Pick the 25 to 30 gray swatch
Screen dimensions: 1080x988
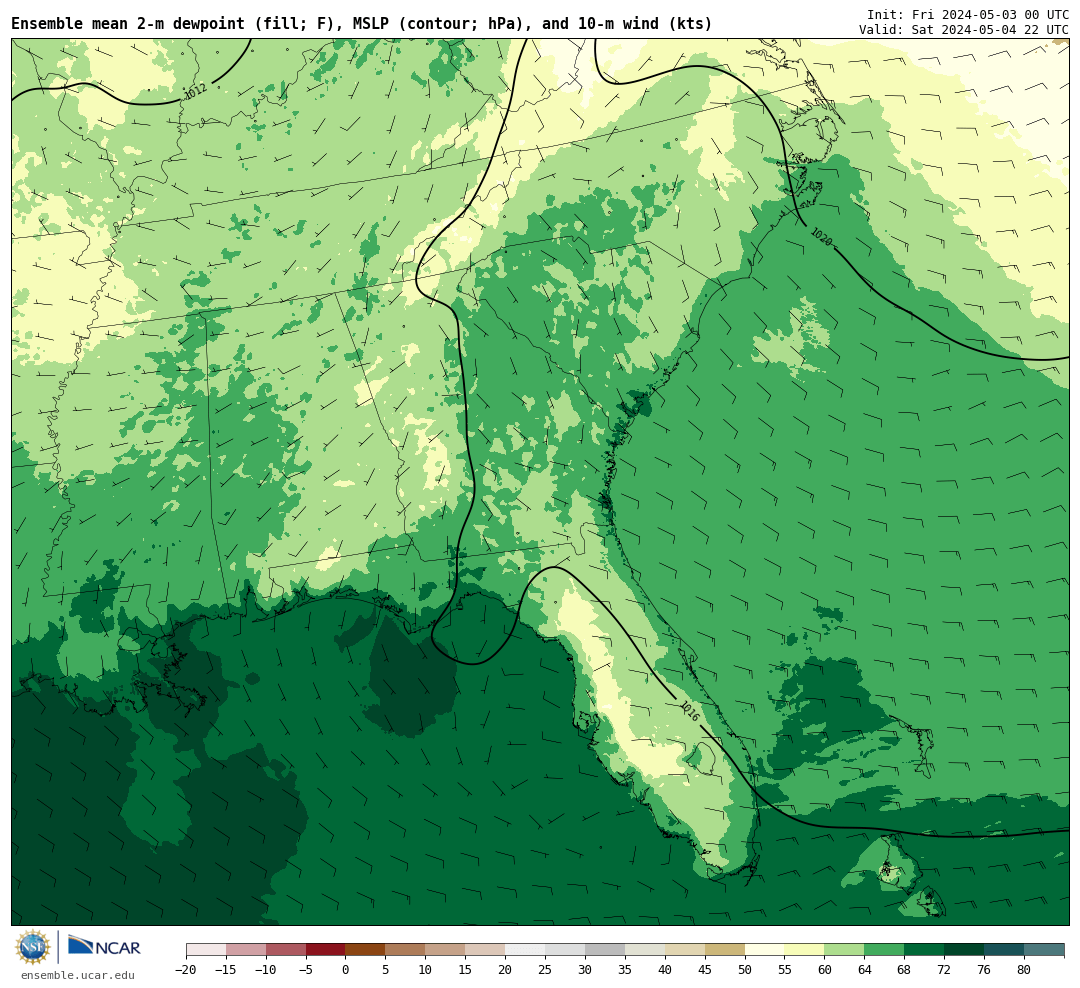click(565, 950)
